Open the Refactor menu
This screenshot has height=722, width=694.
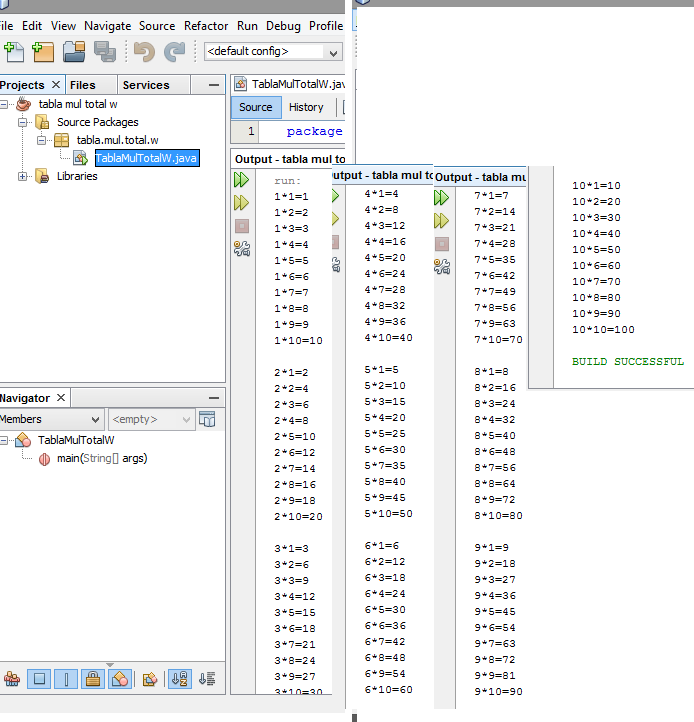206,26
